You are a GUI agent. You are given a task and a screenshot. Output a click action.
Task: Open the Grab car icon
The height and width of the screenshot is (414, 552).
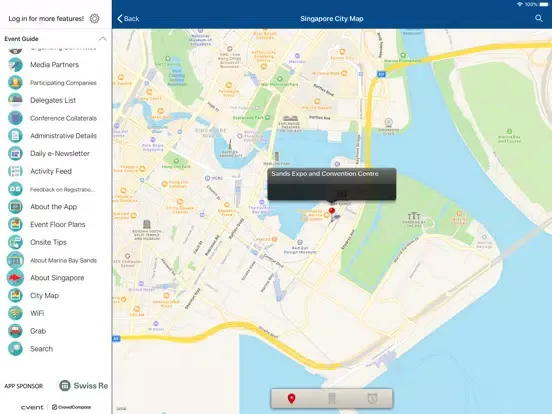coord(15,331)
